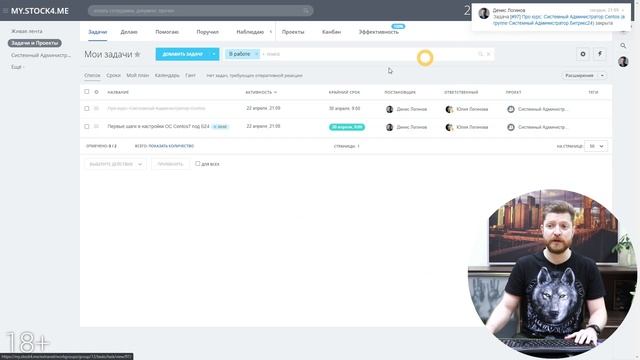Screen dimensions: 640x360
Task: Click the 30 апреля deadline in the first row
Action: pyautogui.click(x=344, y=109)
